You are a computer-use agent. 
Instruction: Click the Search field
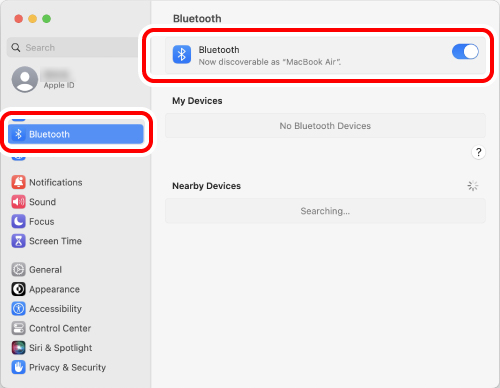(x=73, y=47)
